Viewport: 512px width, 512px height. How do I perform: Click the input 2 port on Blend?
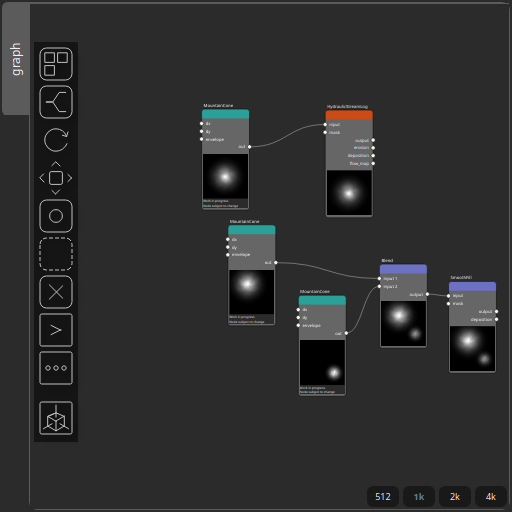coord(380,286)
